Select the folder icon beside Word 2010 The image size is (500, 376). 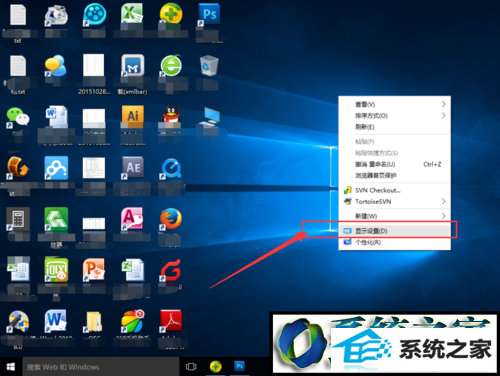click(x=93, y=321)
